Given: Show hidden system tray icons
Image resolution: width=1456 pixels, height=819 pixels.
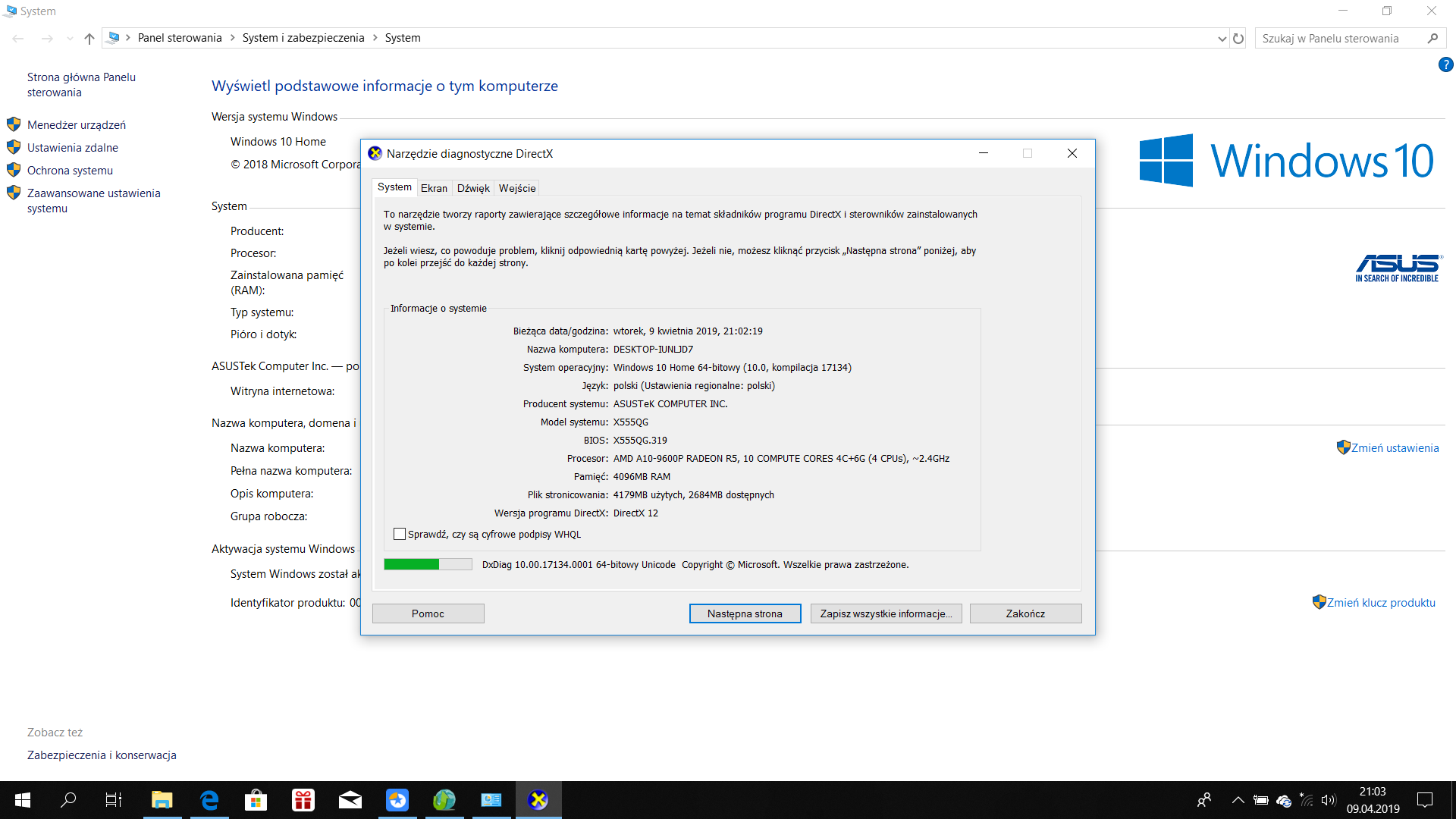Looking at the screenshot, I should pyautogui.click(x=1238, y=800).
